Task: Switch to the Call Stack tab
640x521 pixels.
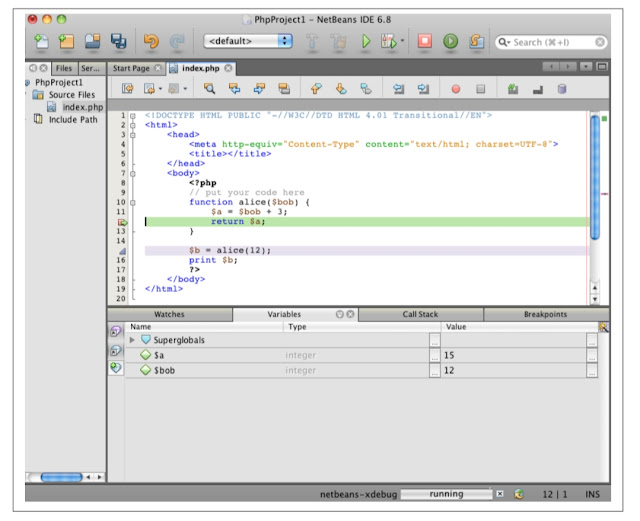Action: tap(420, 314)
